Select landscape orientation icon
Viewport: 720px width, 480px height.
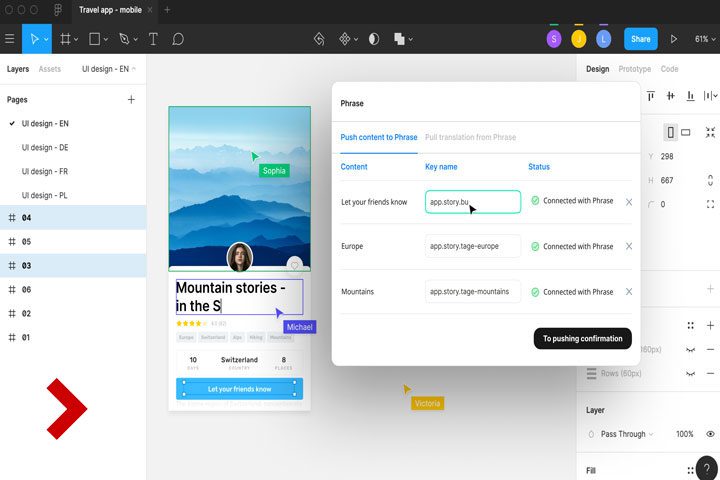point(686,132)
